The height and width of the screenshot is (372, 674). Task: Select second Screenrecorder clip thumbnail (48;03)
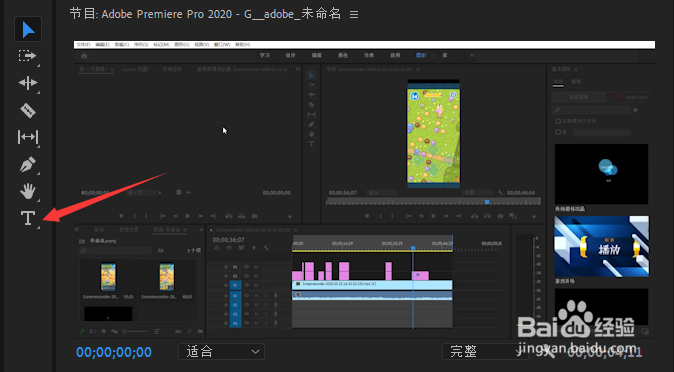167,277
